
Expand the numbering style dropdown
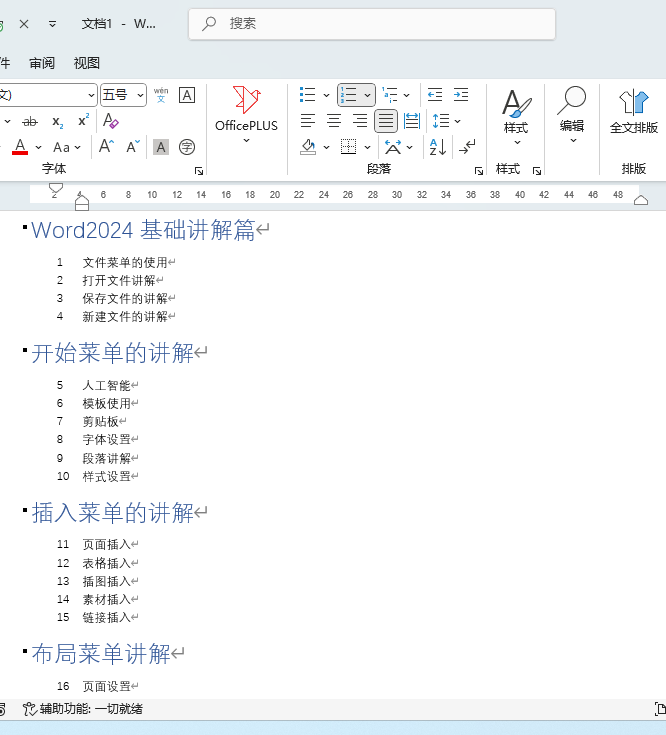click(x=367, y=96)
